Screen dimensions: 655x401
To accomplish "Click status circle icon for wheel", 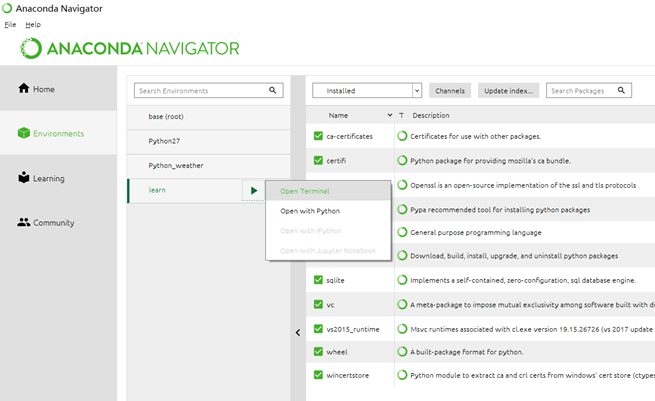I will click(x=402, y=352).
